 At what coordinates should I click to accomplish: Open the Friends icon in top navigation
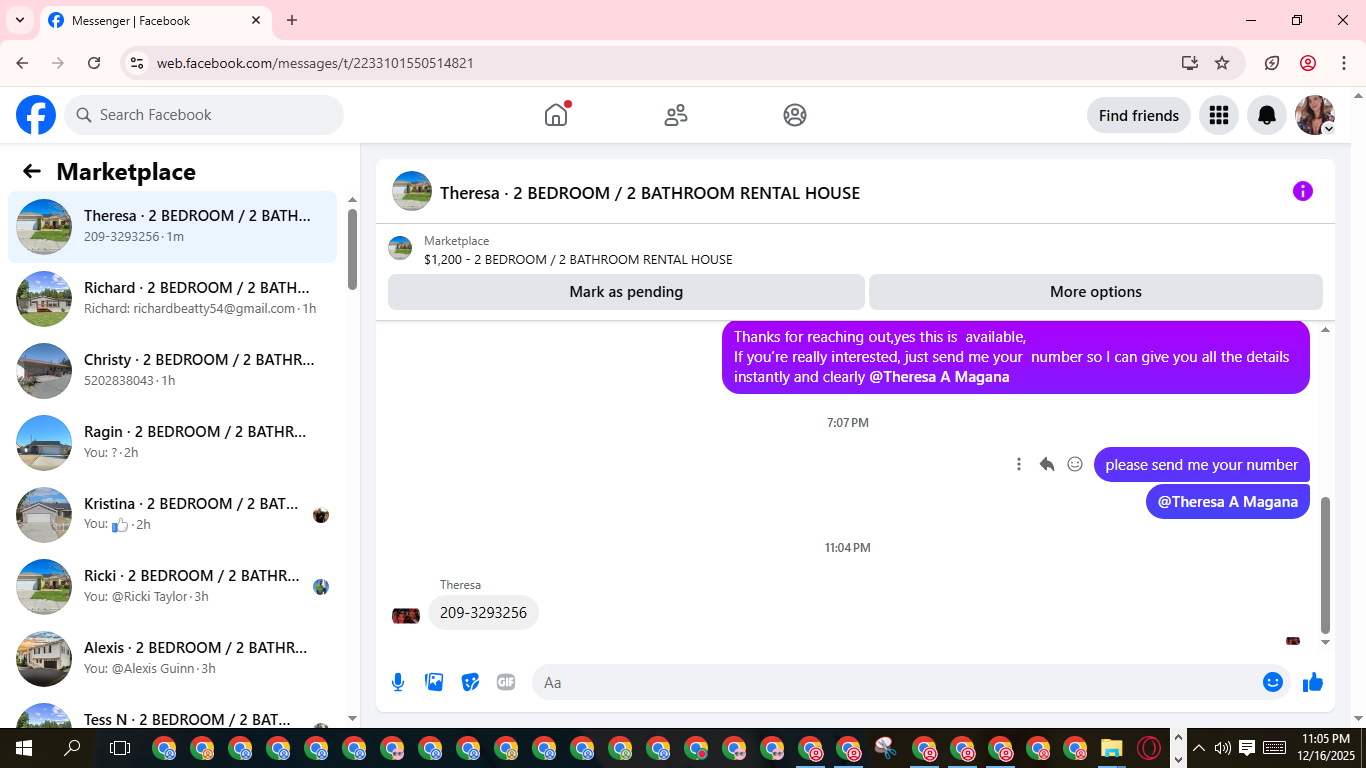click(x=676, y=115)
